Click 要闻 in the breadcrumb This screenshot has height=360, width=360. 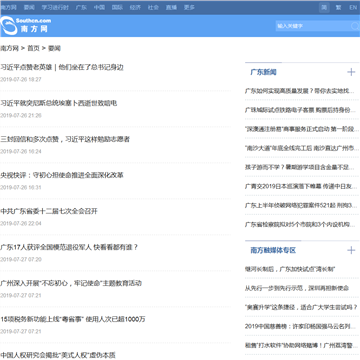click(54, 48)
